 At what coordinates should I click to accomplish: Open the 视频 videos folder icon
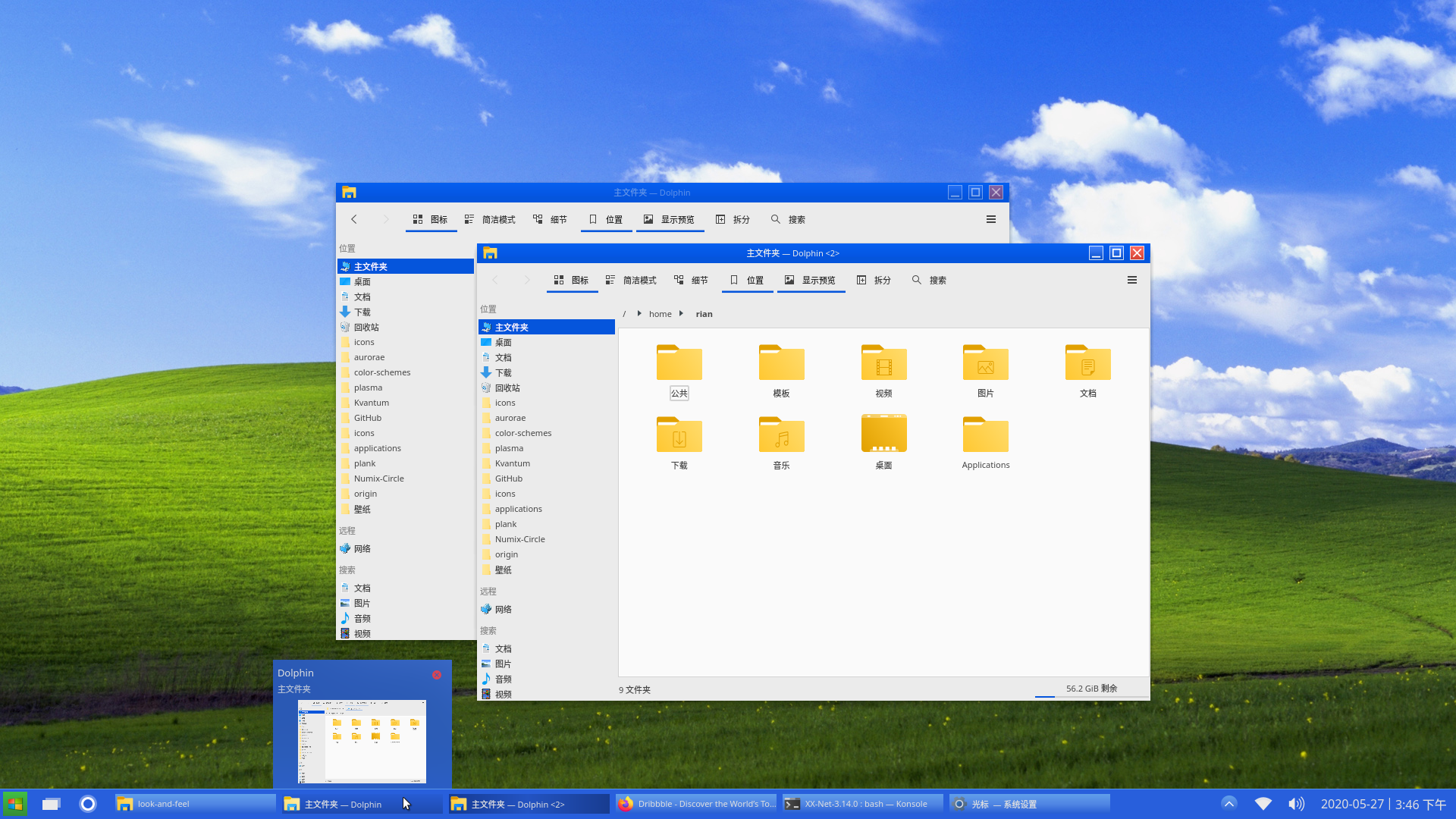coord(883,362)
